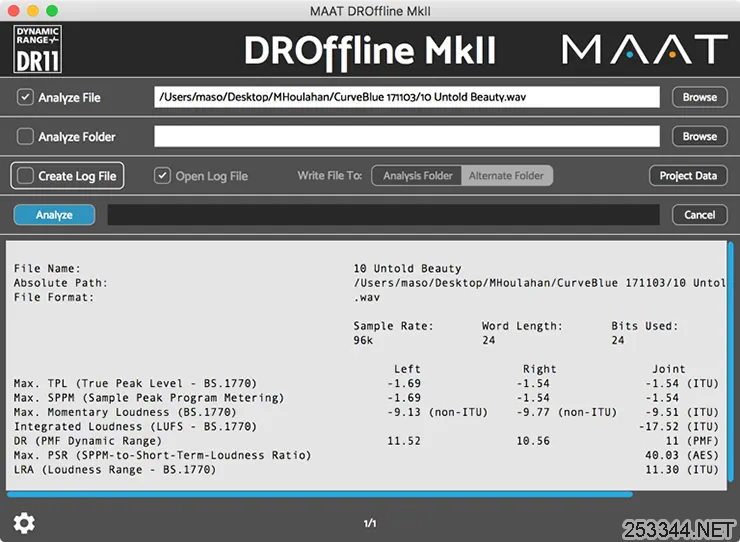
Task: Click the DR left value '11.52'
Action: pyautogui.click(x=404, y=441)
